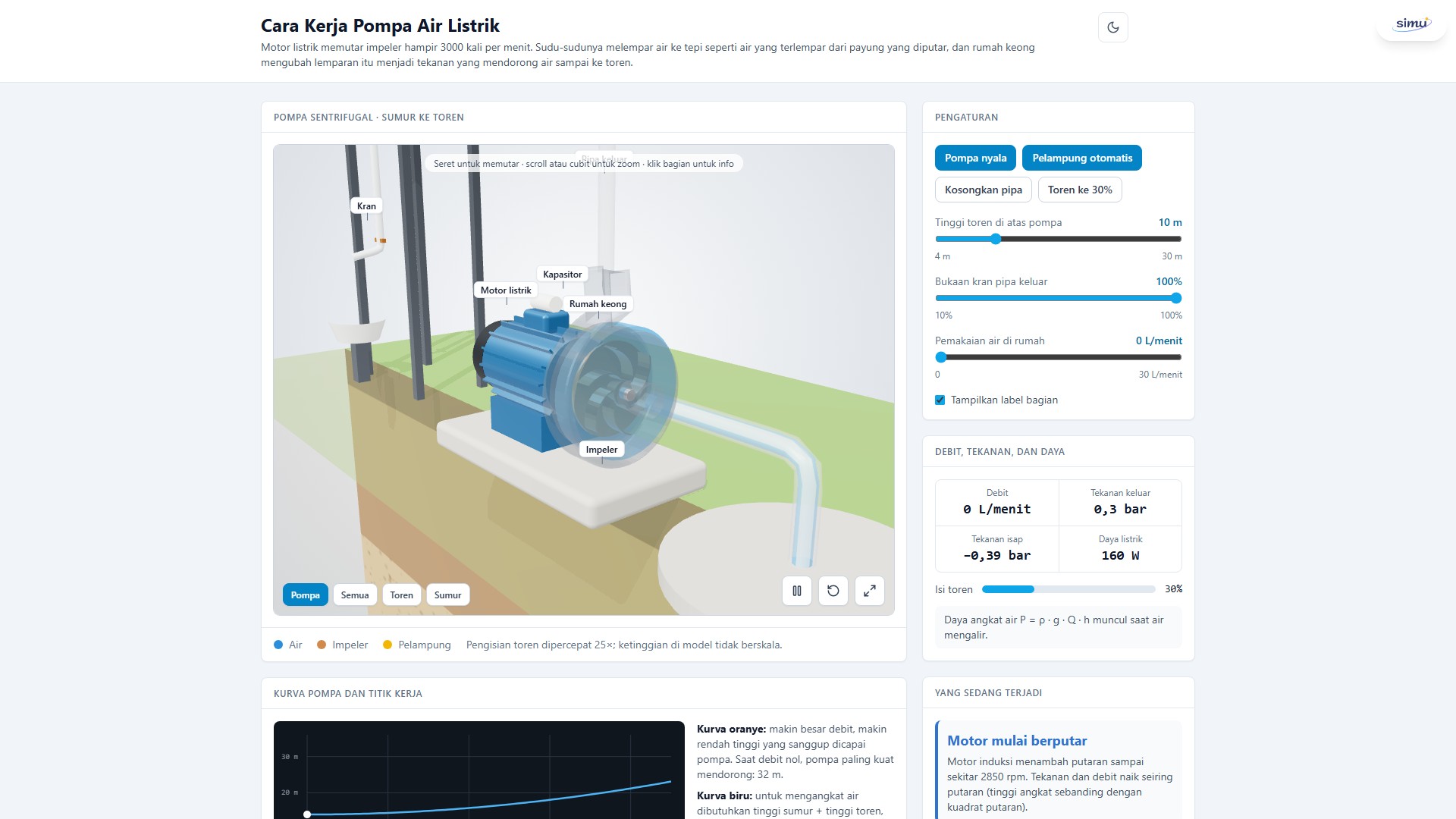Screen dimensions: 1456x819
Task: Click the operating point dot on the pump curve
Action: [307, 814]
